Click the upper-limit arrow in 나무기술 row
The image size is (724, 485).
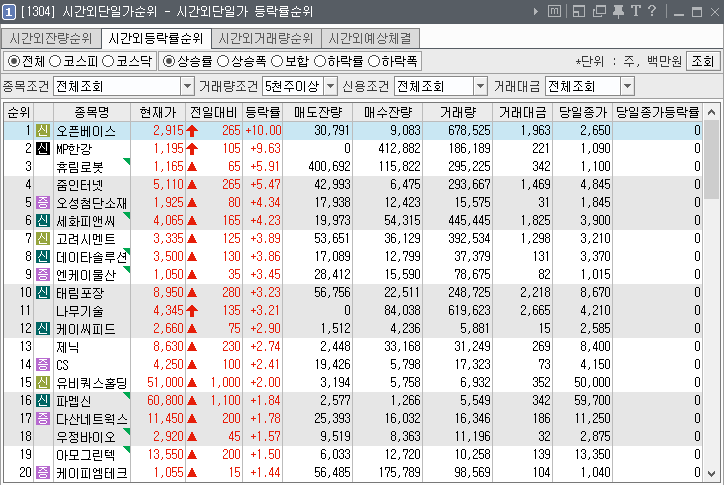click(192, 310)
